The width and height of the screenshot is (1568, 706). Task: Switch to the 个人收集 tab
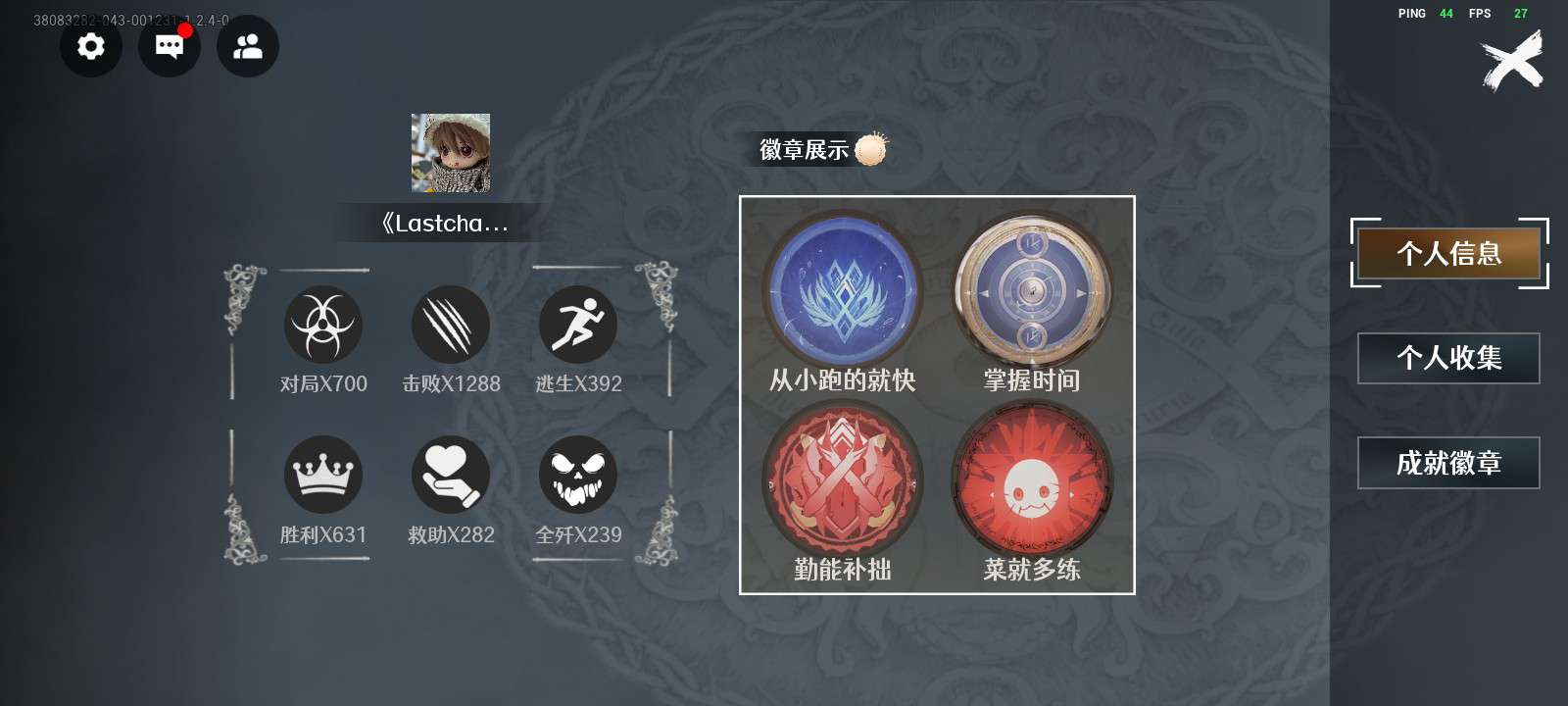click(1448, 358)
